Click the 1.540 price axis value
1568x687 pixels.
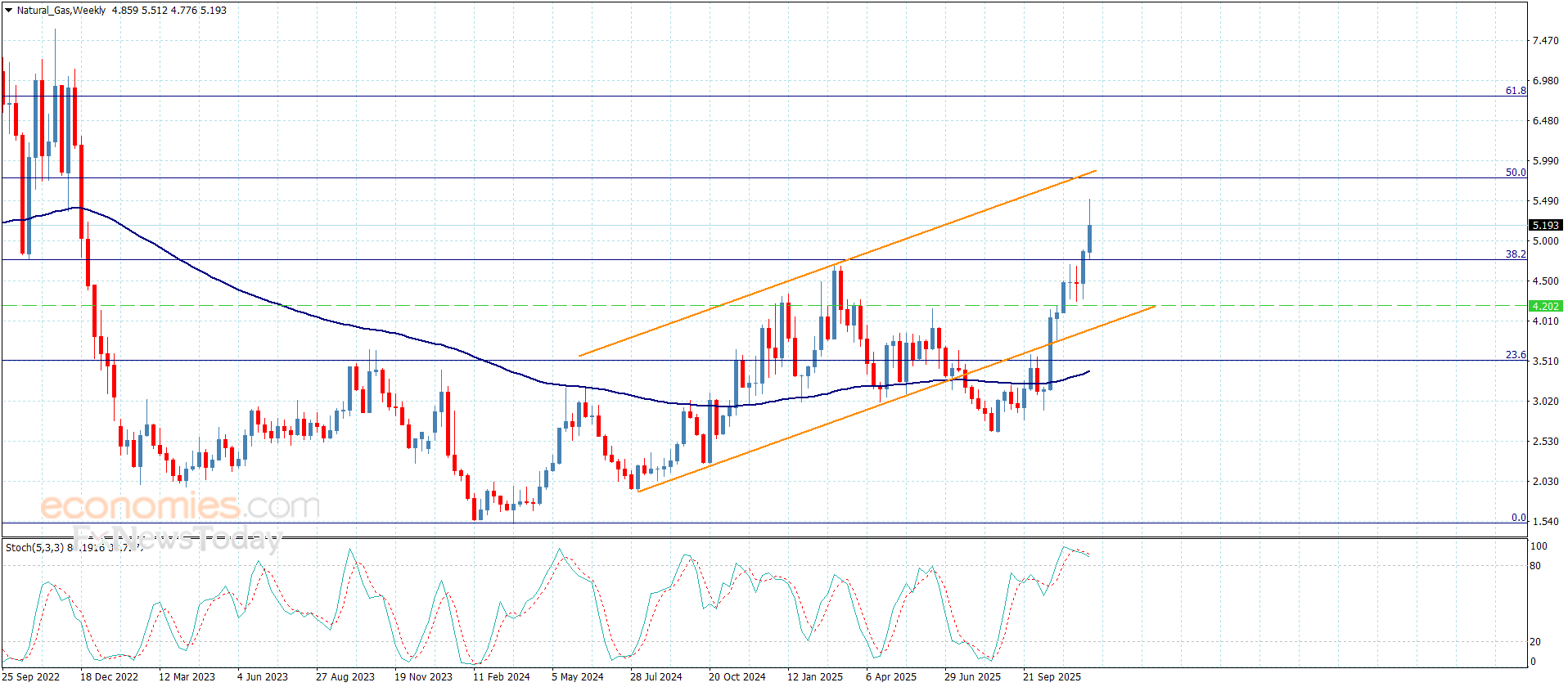coord(1545,522)
